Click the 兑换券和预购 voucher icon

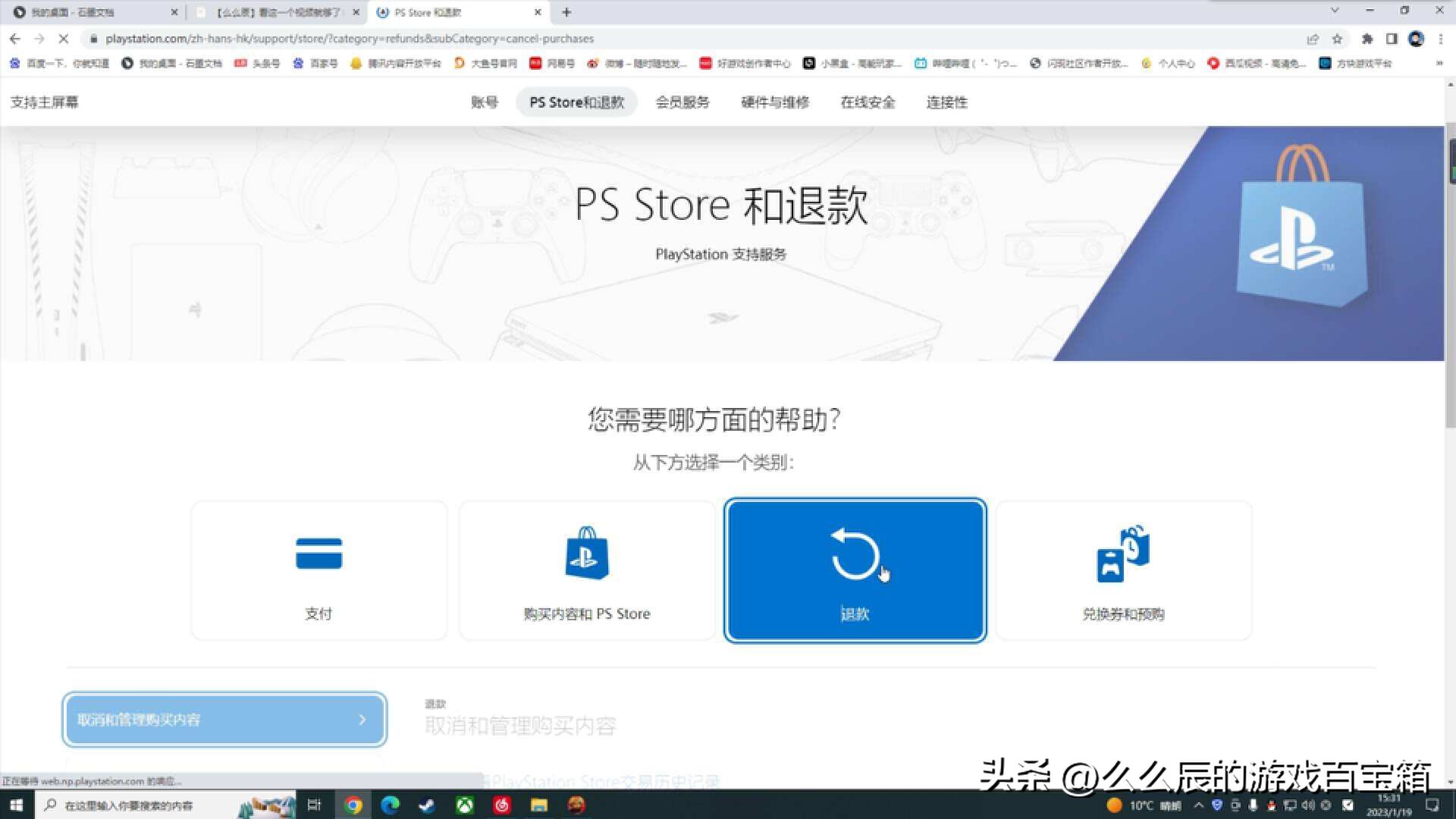(x=1123, y=554)
